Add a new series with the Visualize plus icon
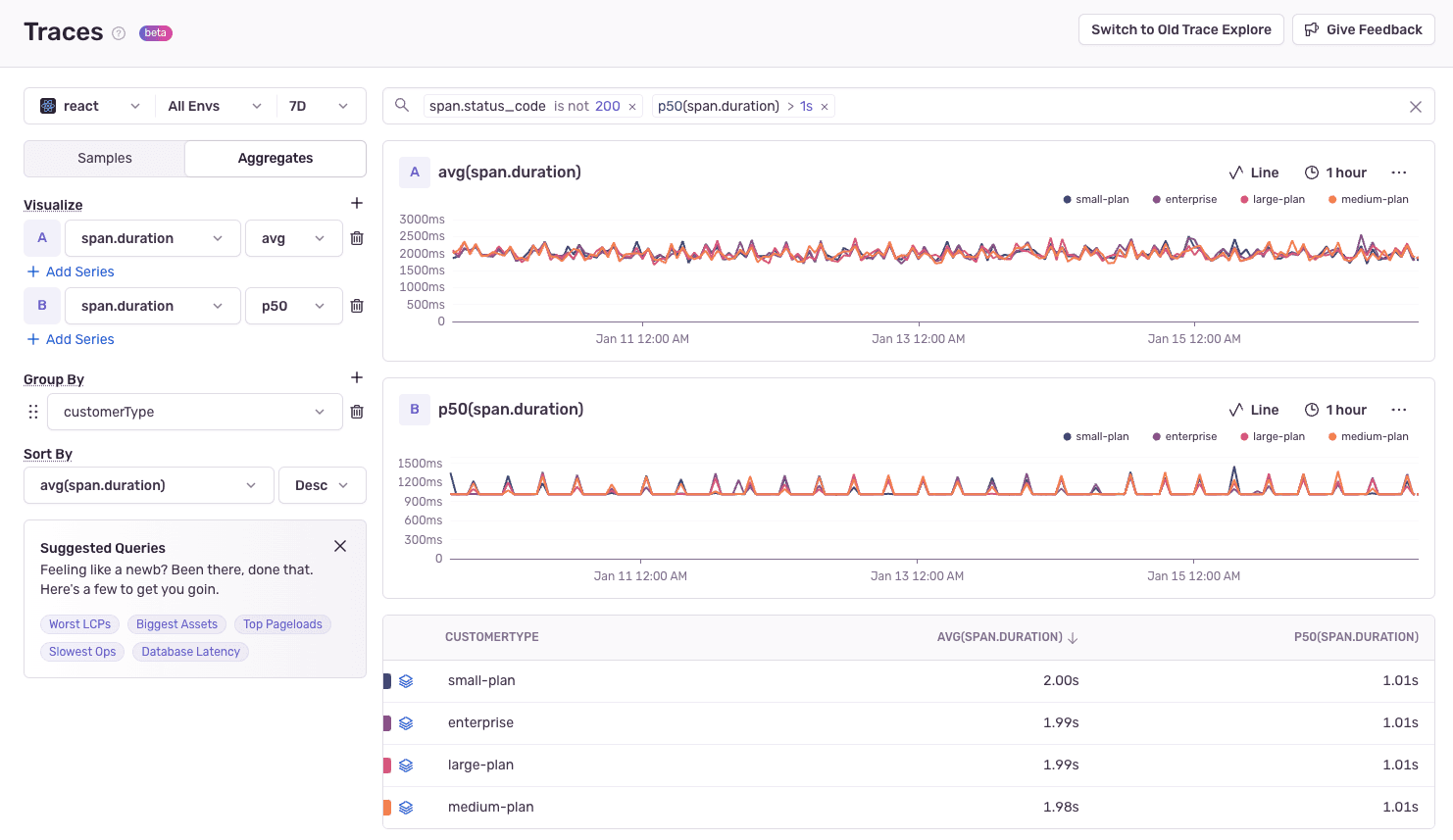Image resolution: width=1453 pixels, height=840 pixels. (357, 203)
